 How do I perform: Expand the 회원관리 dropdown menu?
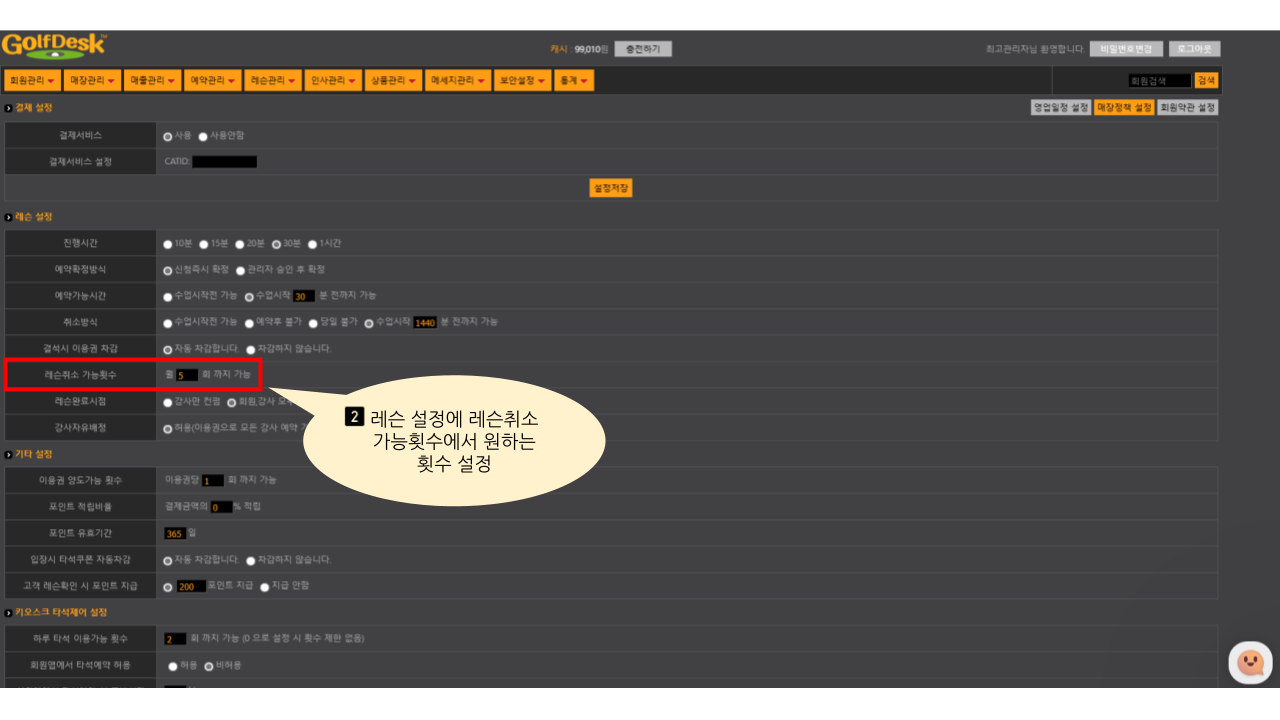click(x=31, y=80)
